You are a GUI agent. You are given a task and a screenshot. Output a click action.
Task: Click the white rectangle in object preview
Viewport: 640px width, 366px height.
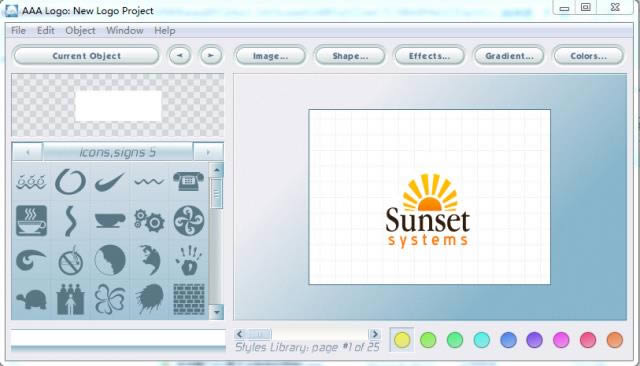coord(118,106)
